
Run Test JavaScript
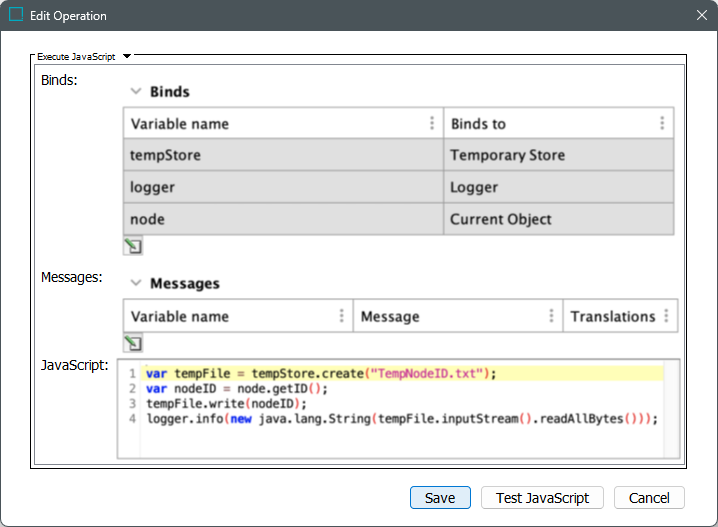(543, 498)
